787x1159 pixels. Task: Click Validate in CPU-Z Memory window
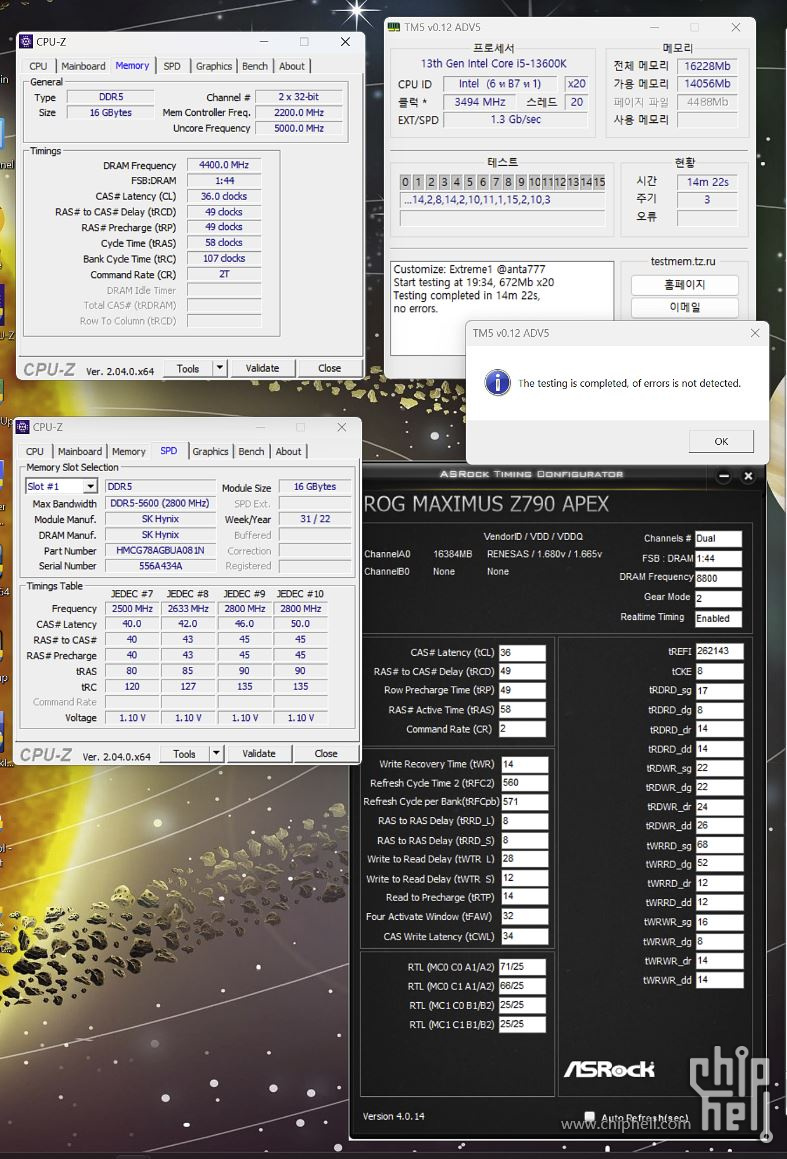click(x=262, y=368)
